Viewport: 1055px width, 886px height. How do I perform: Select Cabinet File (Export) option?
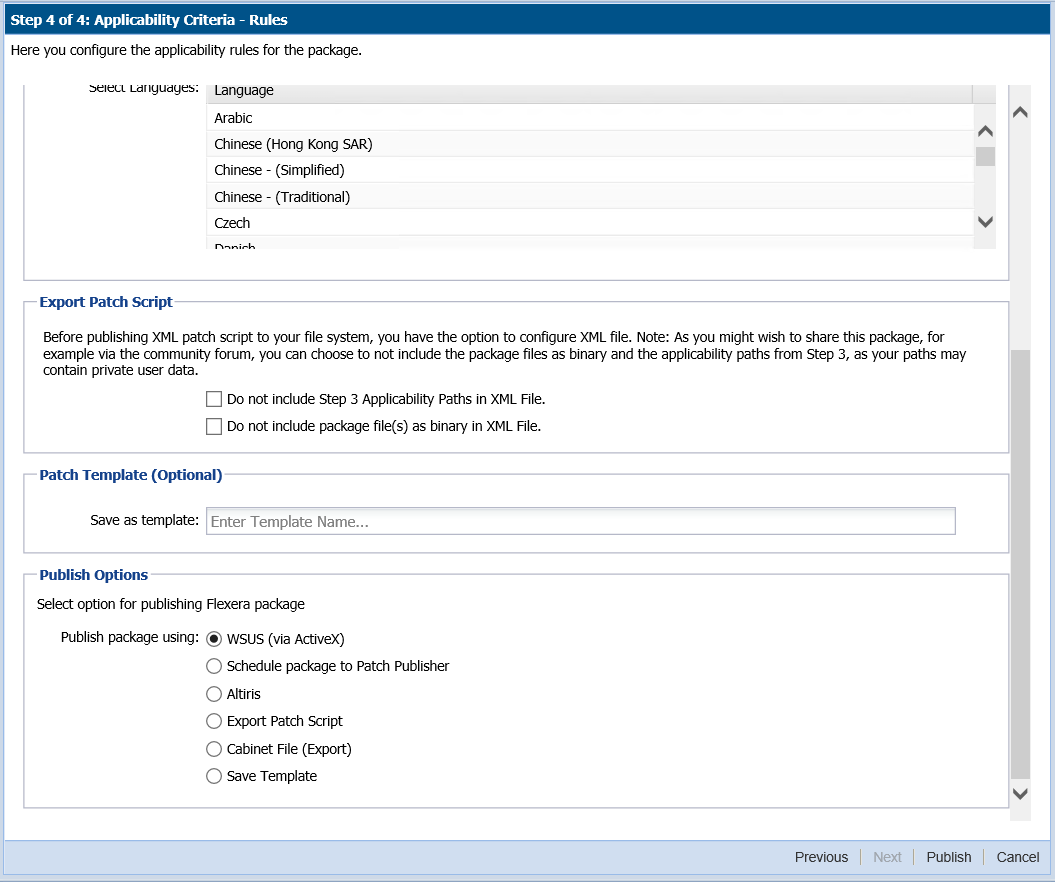(214, 749)
